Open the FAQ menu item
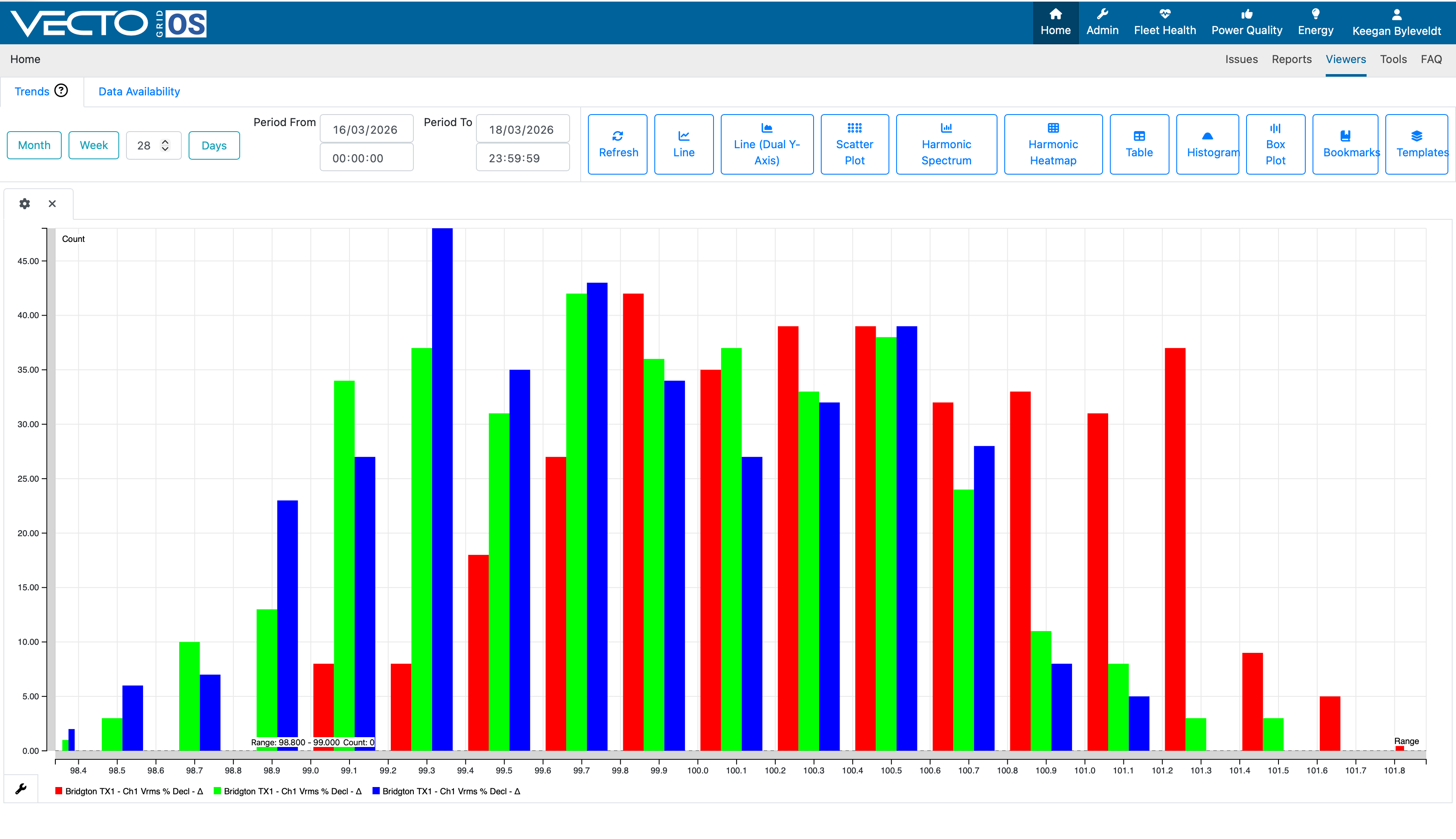 (1430, 59)
